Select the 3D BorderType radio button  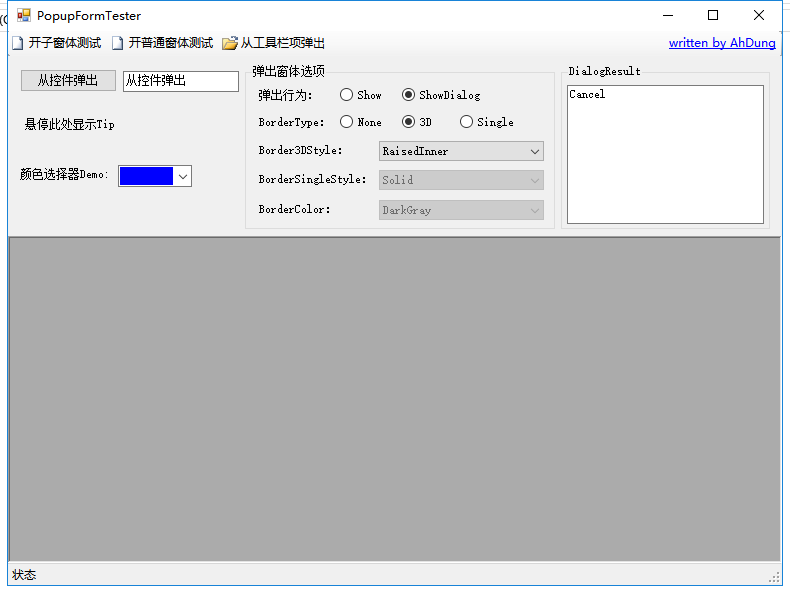click(x=409, y=122)
